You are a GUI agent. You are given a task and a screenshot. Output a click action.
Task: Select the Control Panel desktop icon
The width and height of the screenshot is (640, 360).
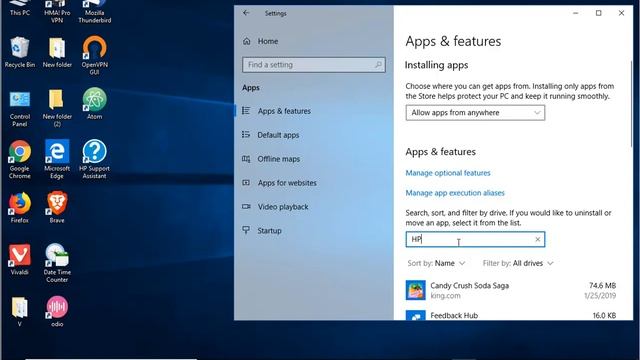[x=20, y=108]
